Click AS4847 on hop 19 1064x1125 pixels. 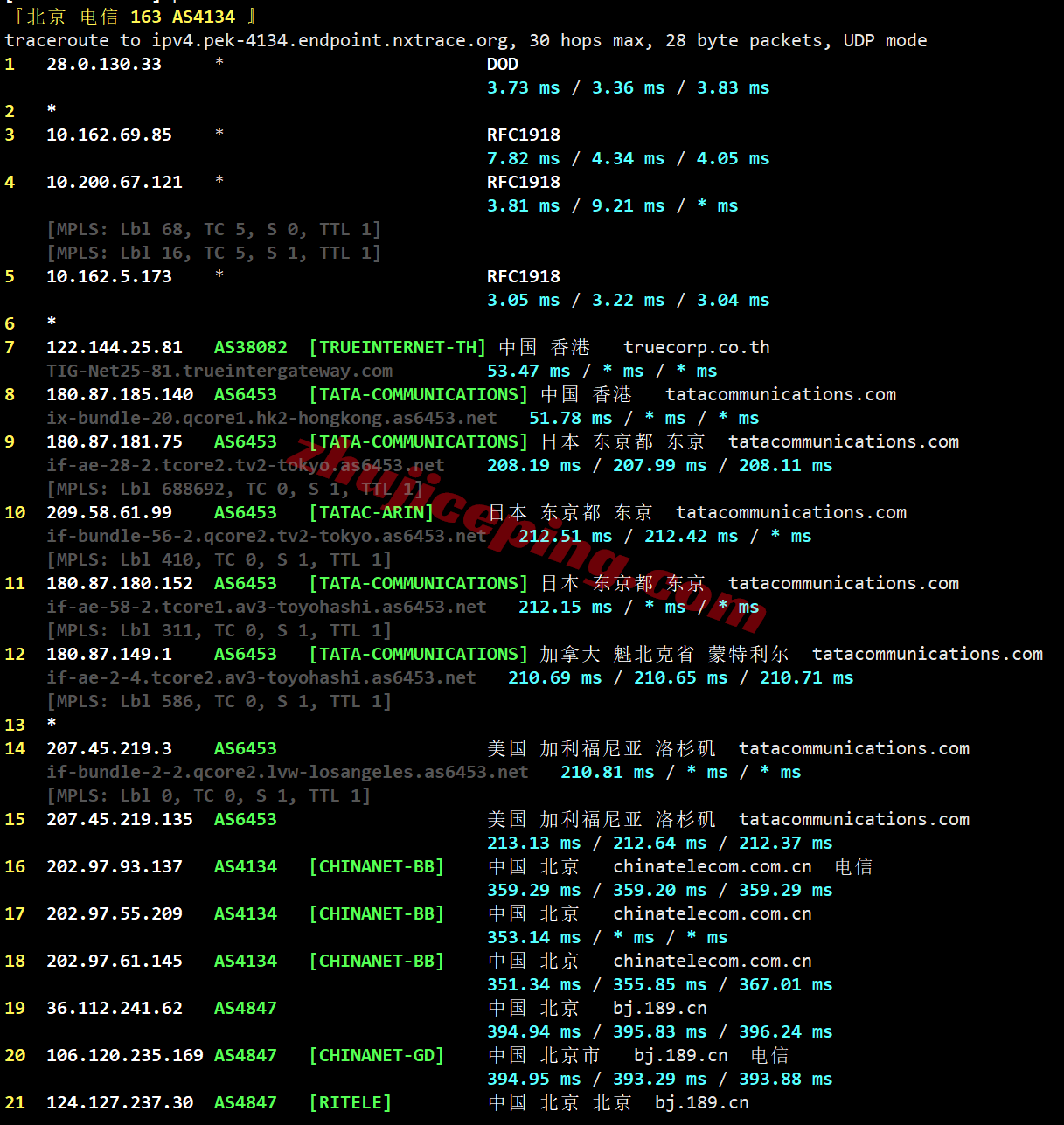coord(246,1008)
